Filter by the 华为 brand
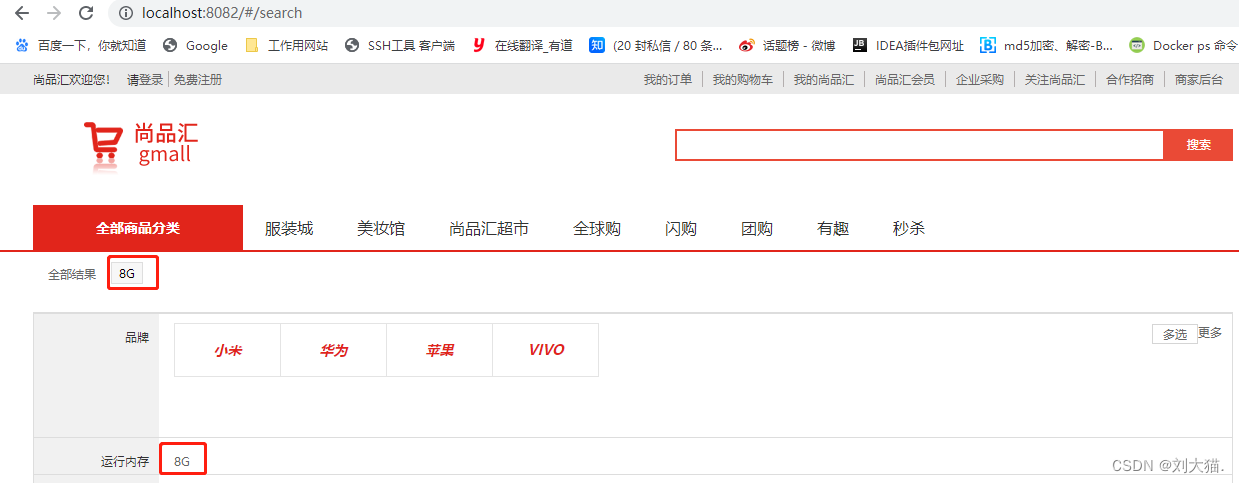Image resolution: width=1239 pixels, height=483 pixels. [334, 350]
